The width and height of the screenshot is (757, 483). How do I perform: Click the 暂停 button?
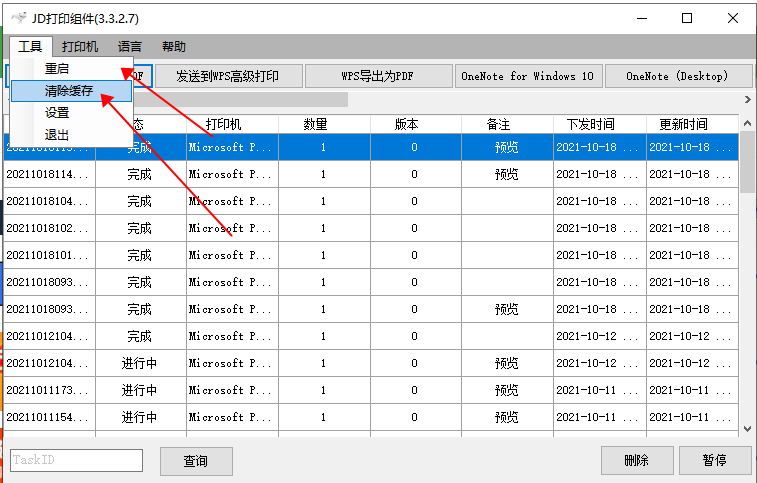715,460
